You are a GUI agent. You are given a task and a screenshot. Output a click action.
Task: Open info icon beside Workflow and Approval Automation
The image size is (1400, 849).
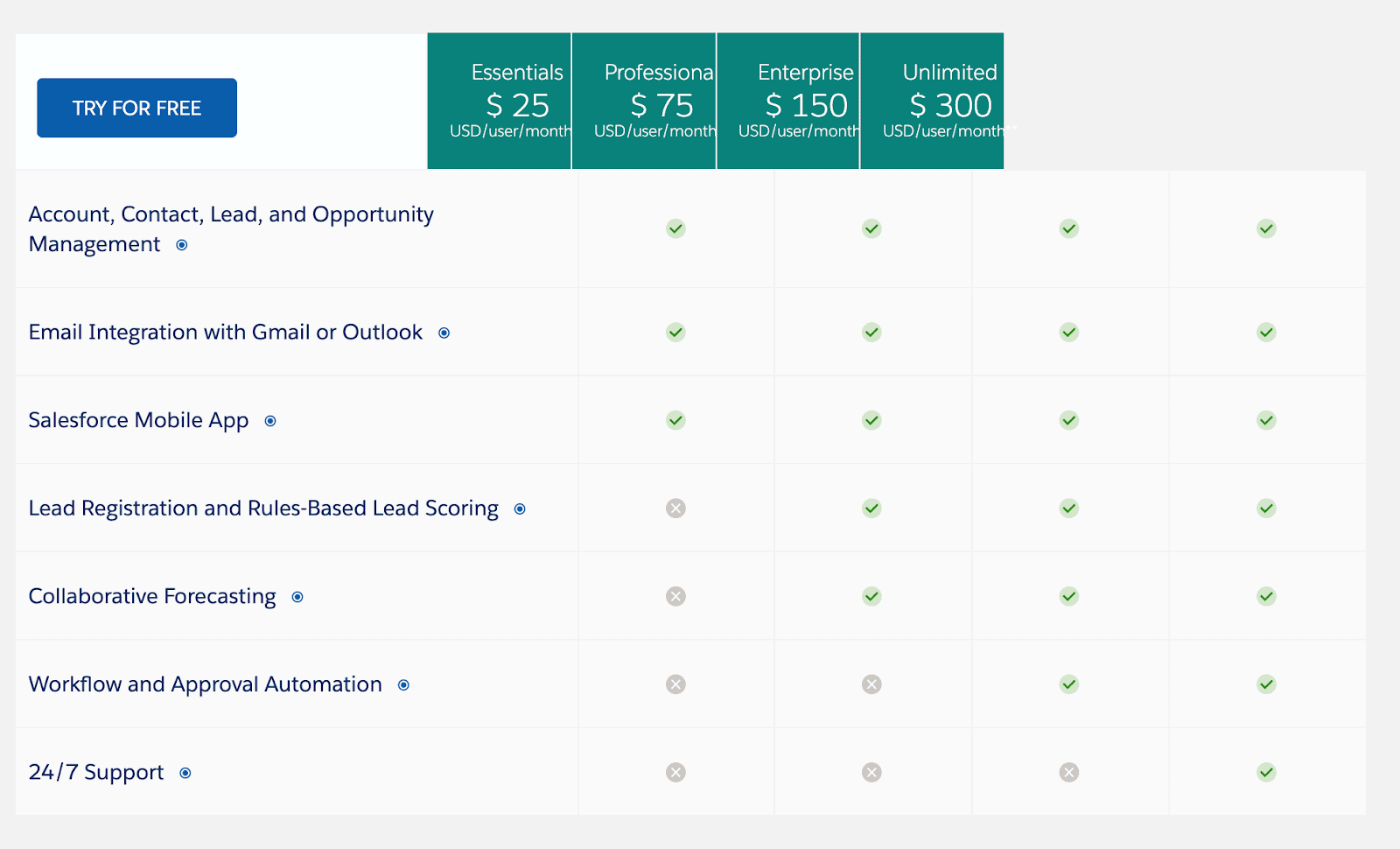click(403, 685)
